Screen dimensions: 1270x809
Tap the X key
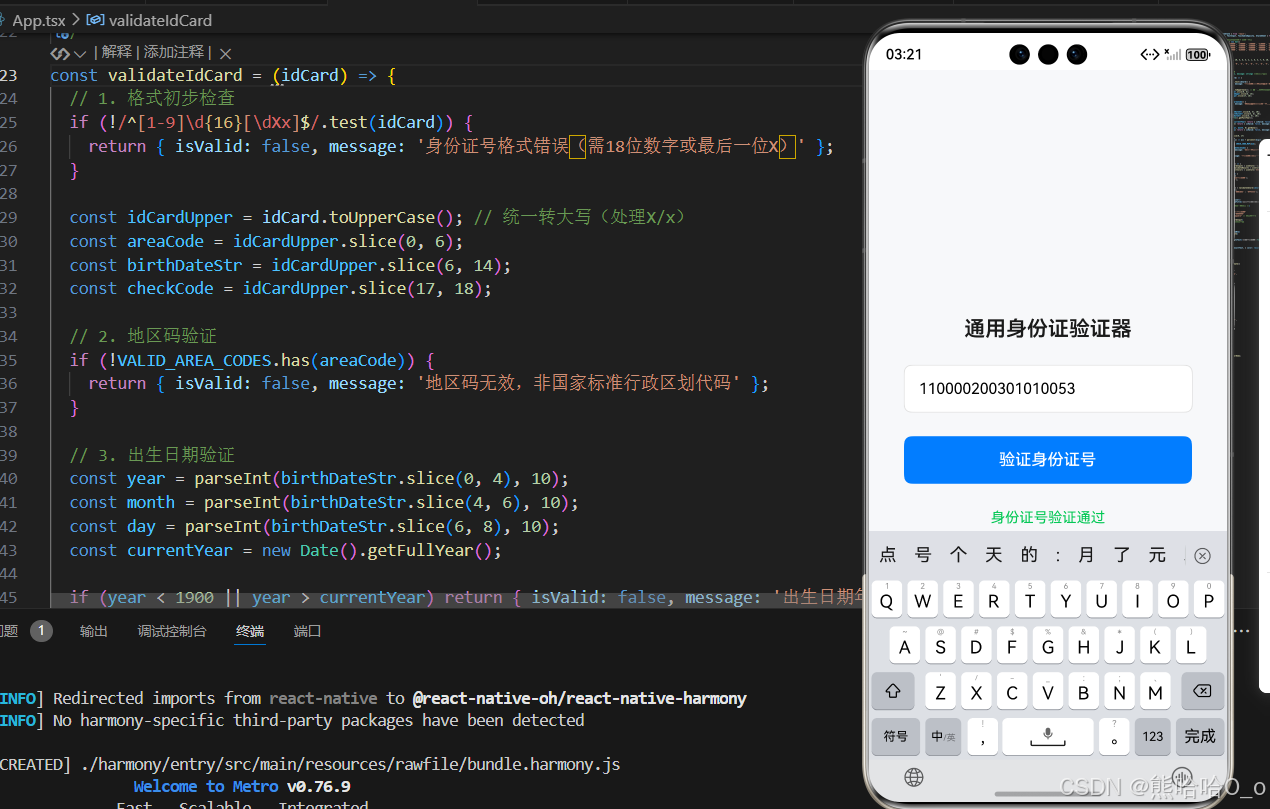pyautogui.click(x=976, y=691)
